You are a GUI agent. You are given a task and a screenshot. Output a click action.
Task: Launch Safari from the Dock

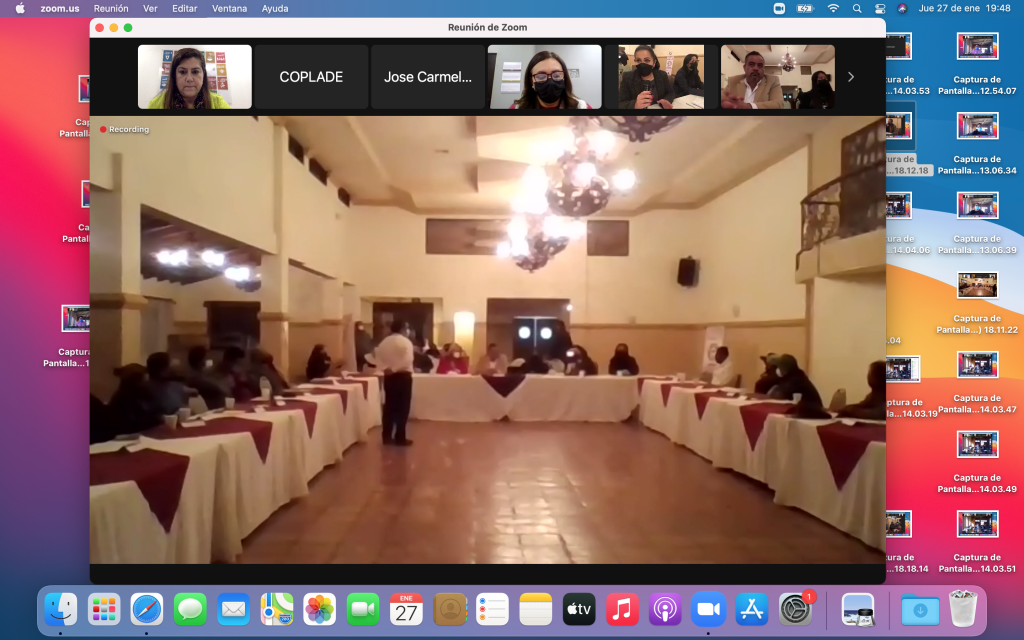147,610
